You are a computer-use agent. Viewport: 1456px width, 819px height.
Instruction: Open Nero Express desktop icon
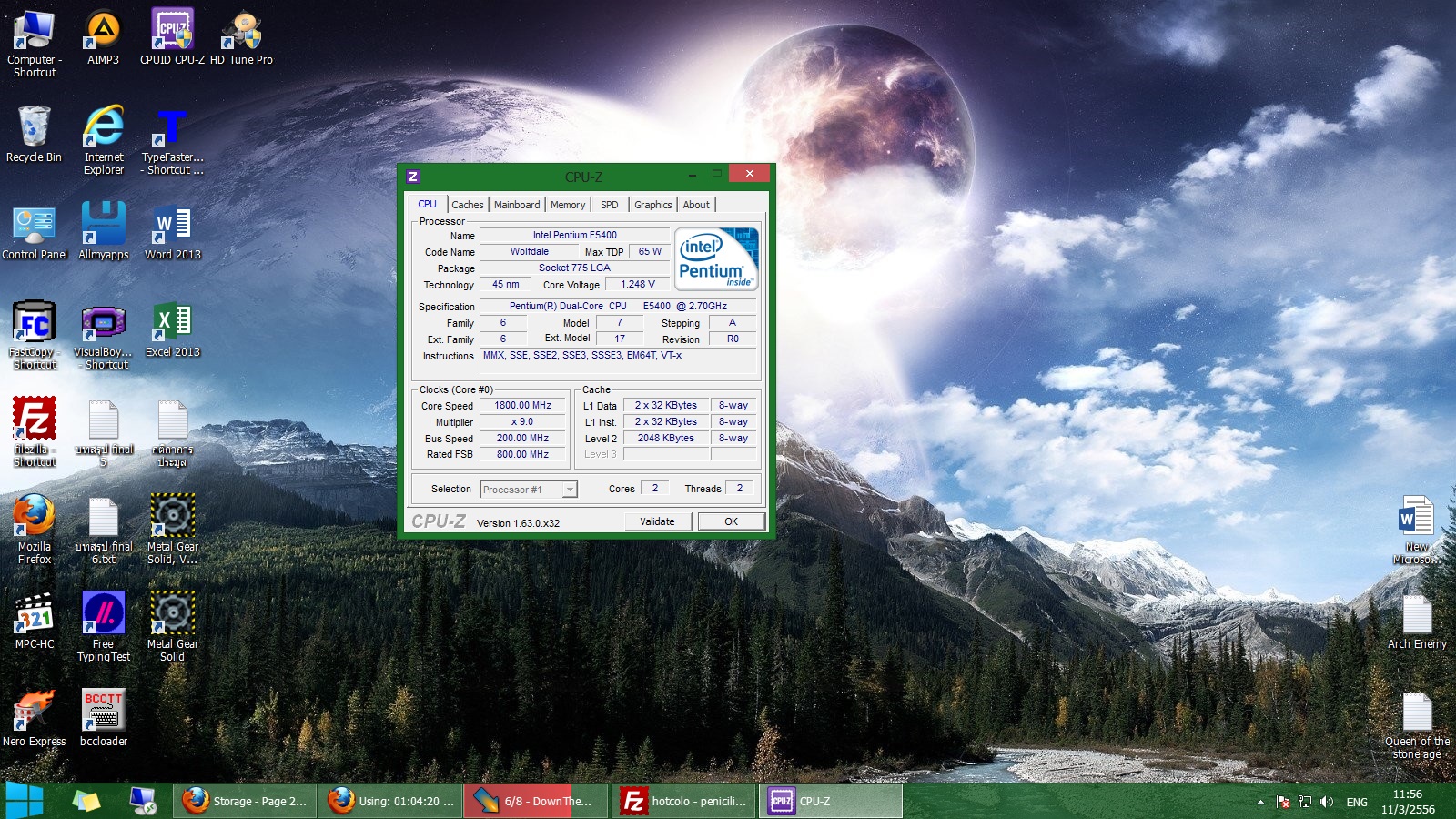pyautogui.click(x=35, y=719)
